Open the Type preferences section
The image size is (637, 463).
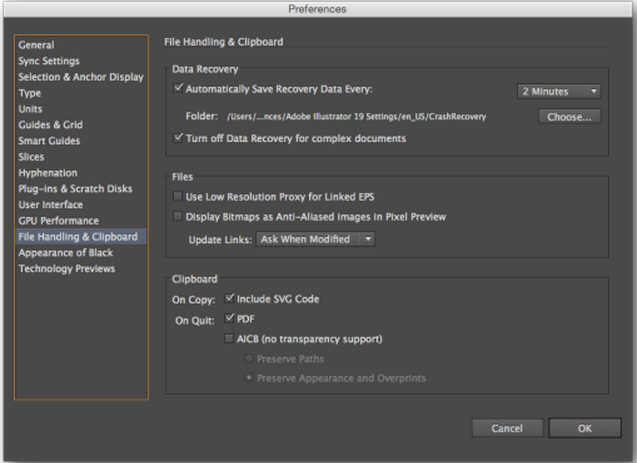(30, 93)
